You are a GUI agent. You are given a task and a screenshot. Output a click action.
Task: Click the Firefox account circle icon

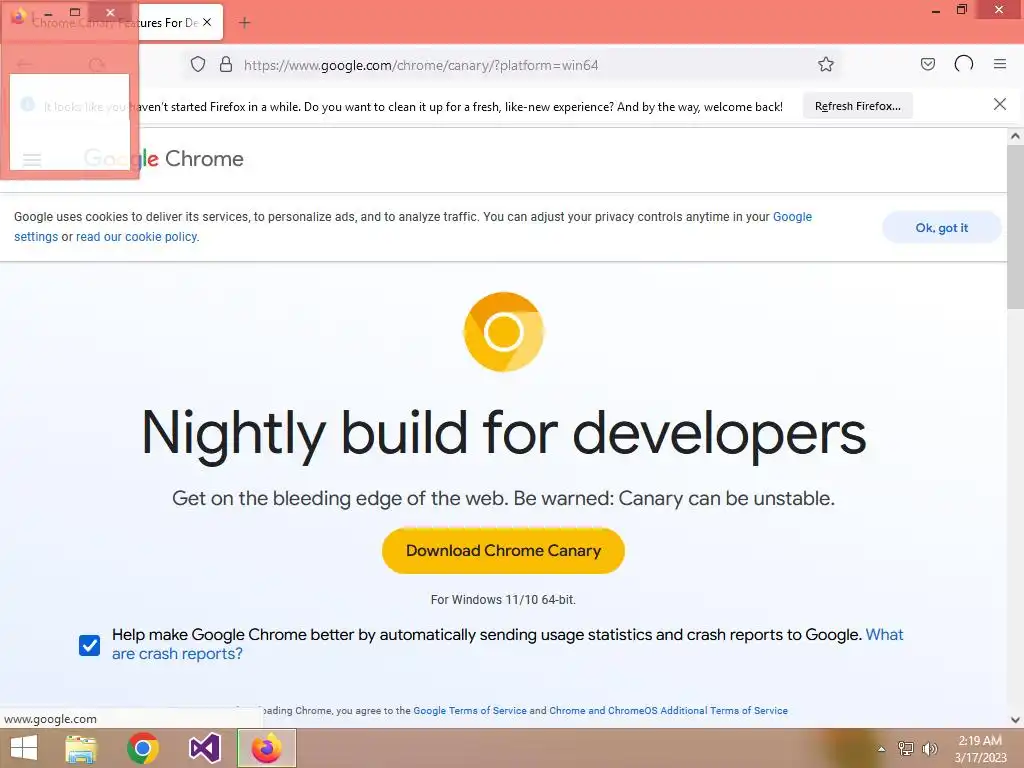[963, 64]
